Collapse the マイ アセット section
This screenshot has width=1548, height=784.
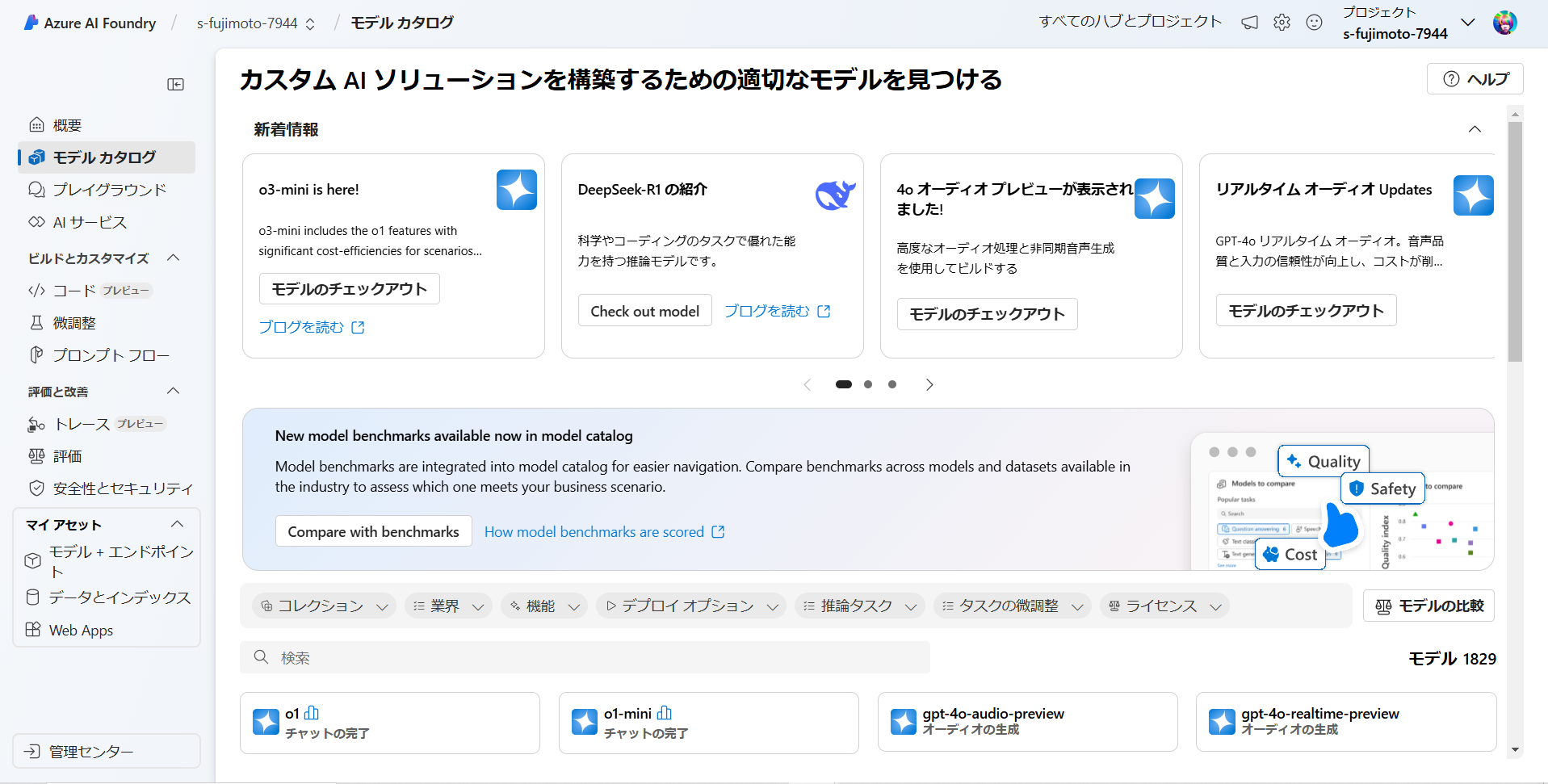point(178,524)
